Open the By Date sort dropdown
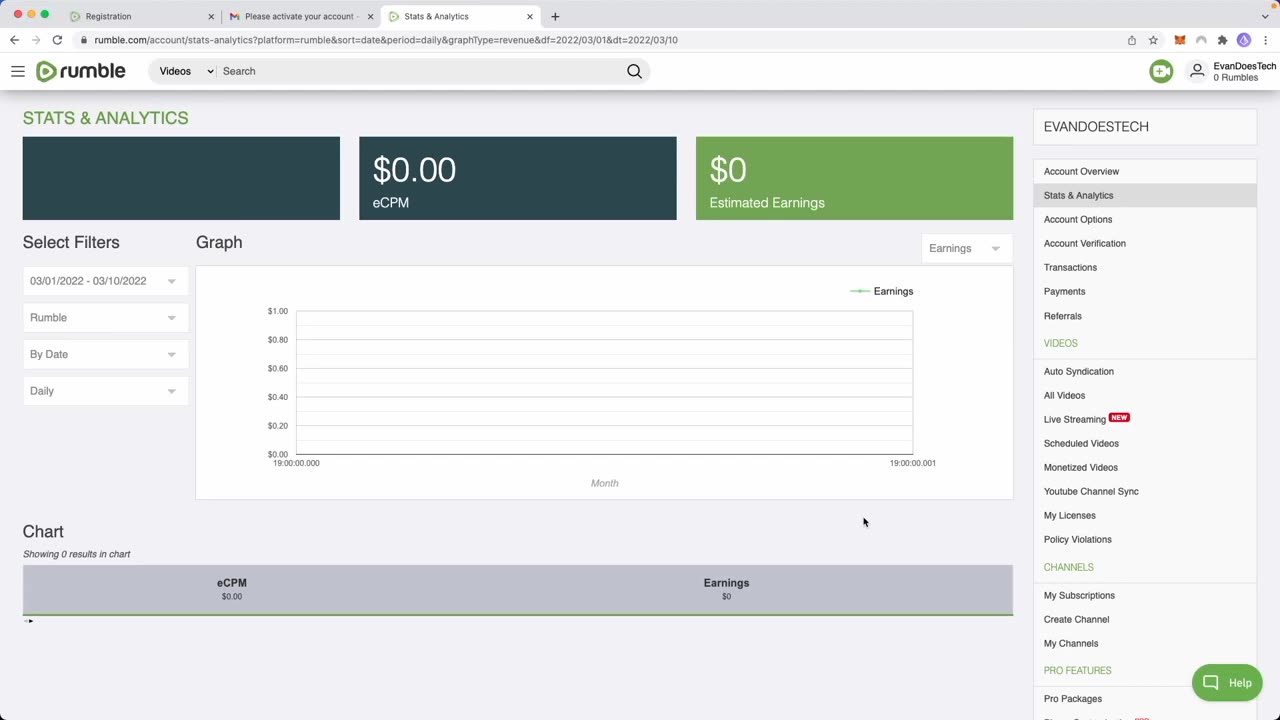1280x720 pixels. tap(105, 354)
